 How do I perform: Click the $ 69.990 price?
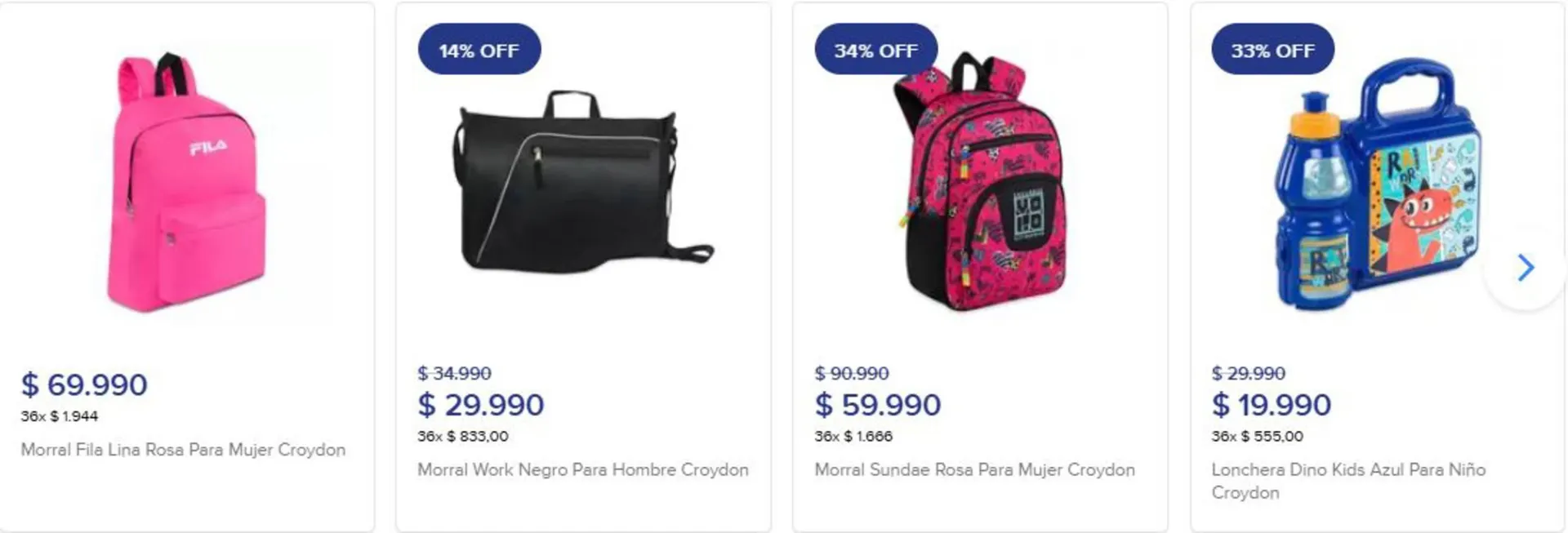click(84, 384)
